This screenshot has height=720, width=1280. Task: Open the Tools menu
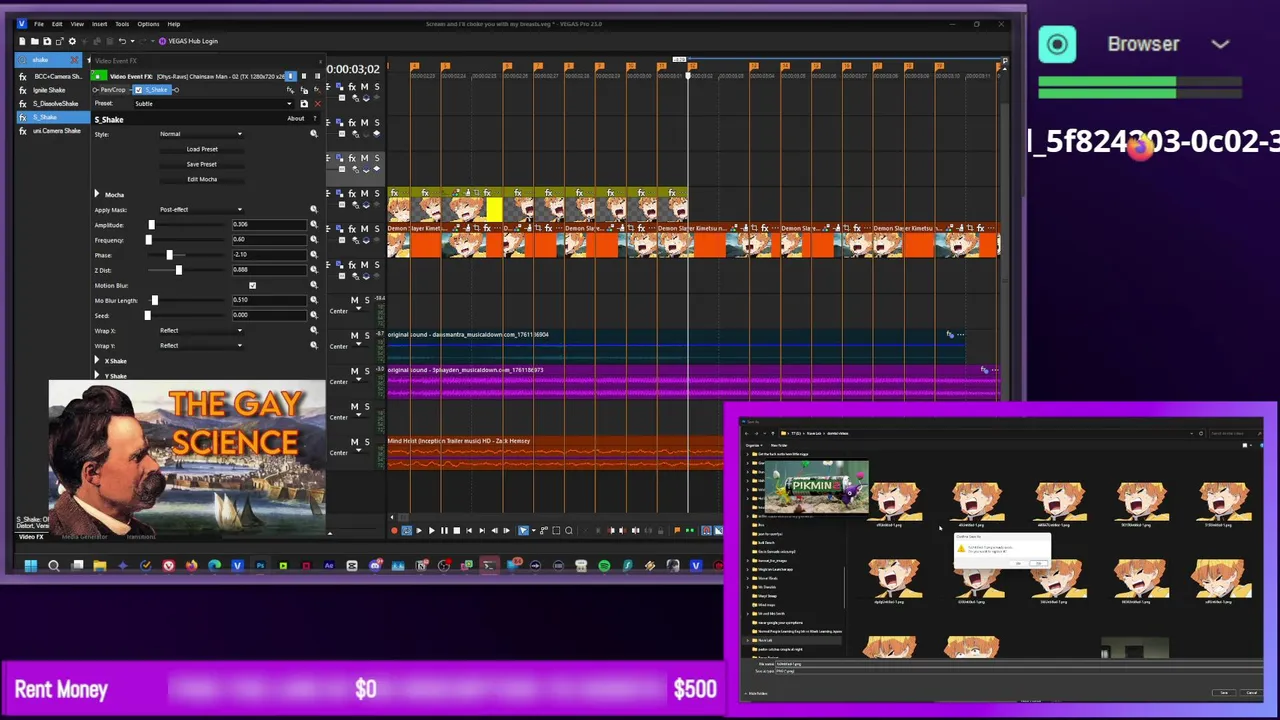pyautogui.click(x=122, y=24)
